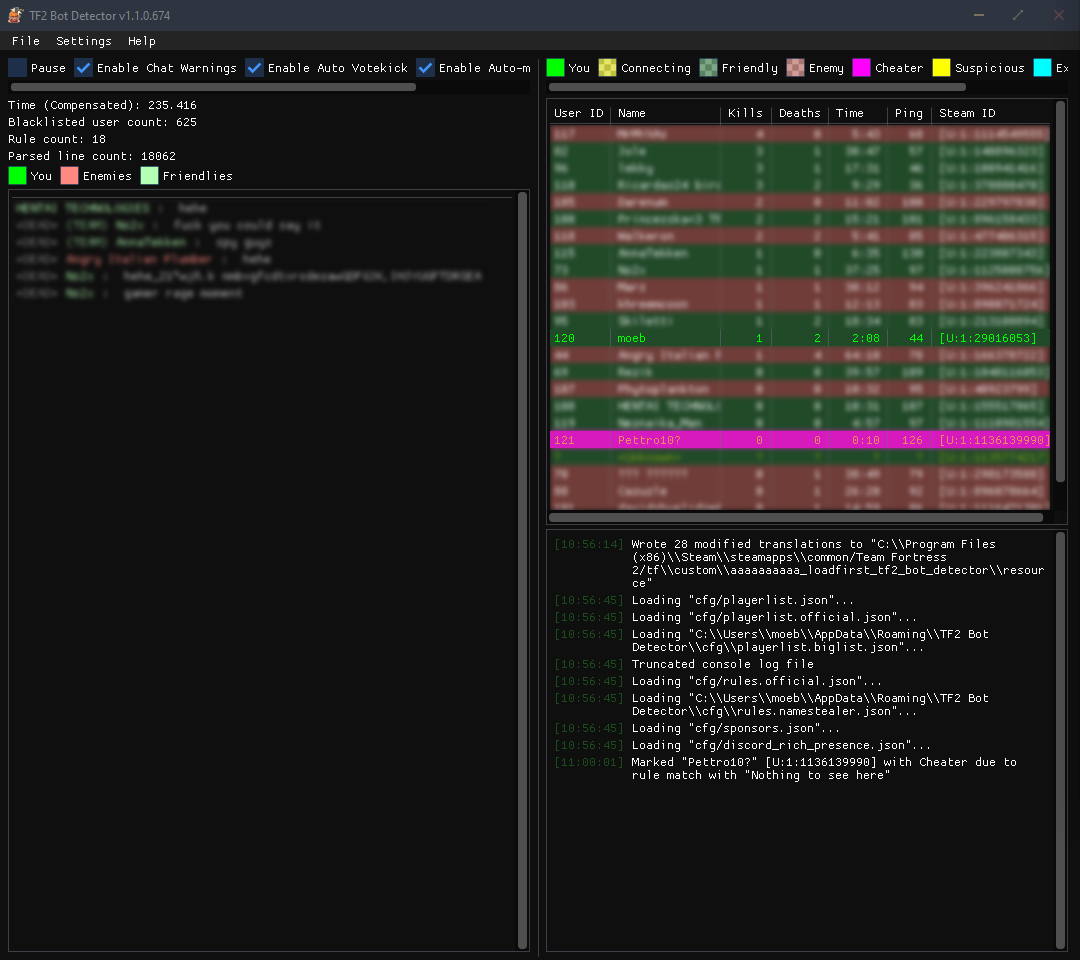Click user ID 121 cell
Image resolution: width=1080 pixels, height=960 pixels.
point(564,440)
